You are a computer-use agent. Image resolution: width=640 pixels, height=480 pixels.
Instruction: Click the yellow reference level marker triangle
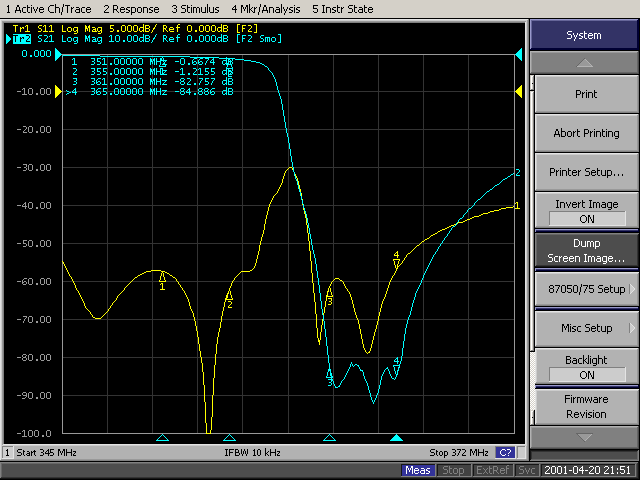tap(518, 92)
